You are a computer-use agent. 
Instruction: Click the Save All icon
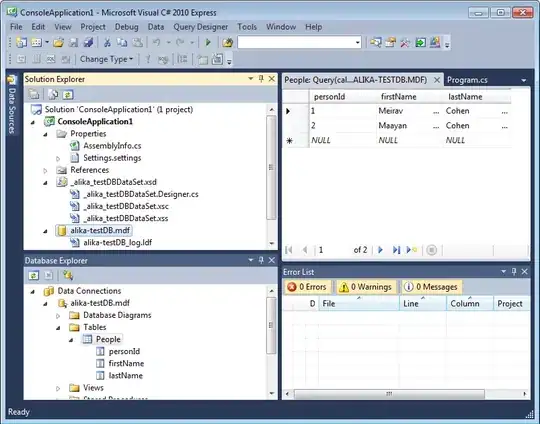click(89, 43)
